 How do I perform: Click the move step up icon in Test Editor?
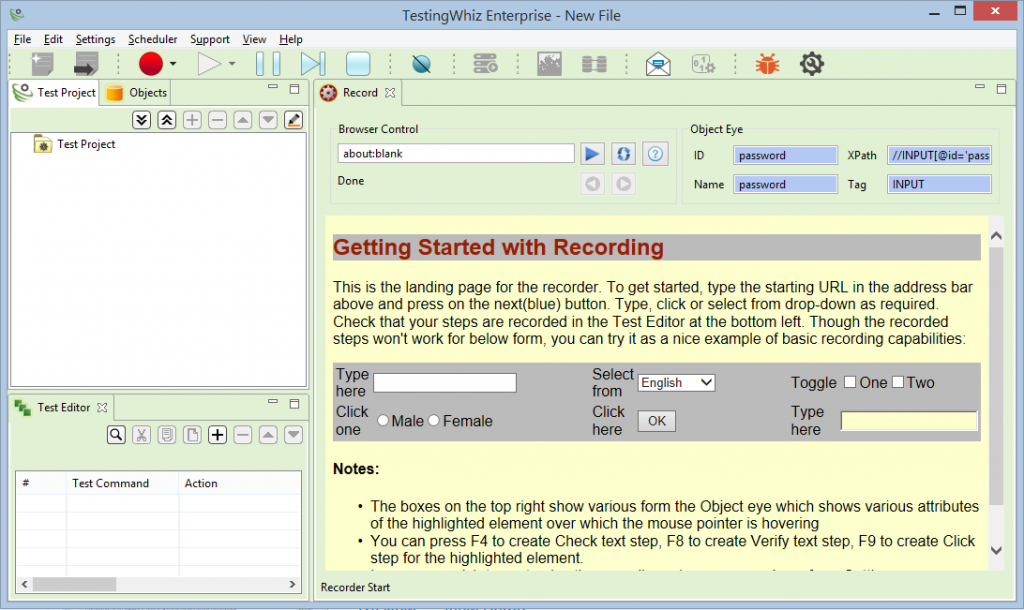click(268, 435)
